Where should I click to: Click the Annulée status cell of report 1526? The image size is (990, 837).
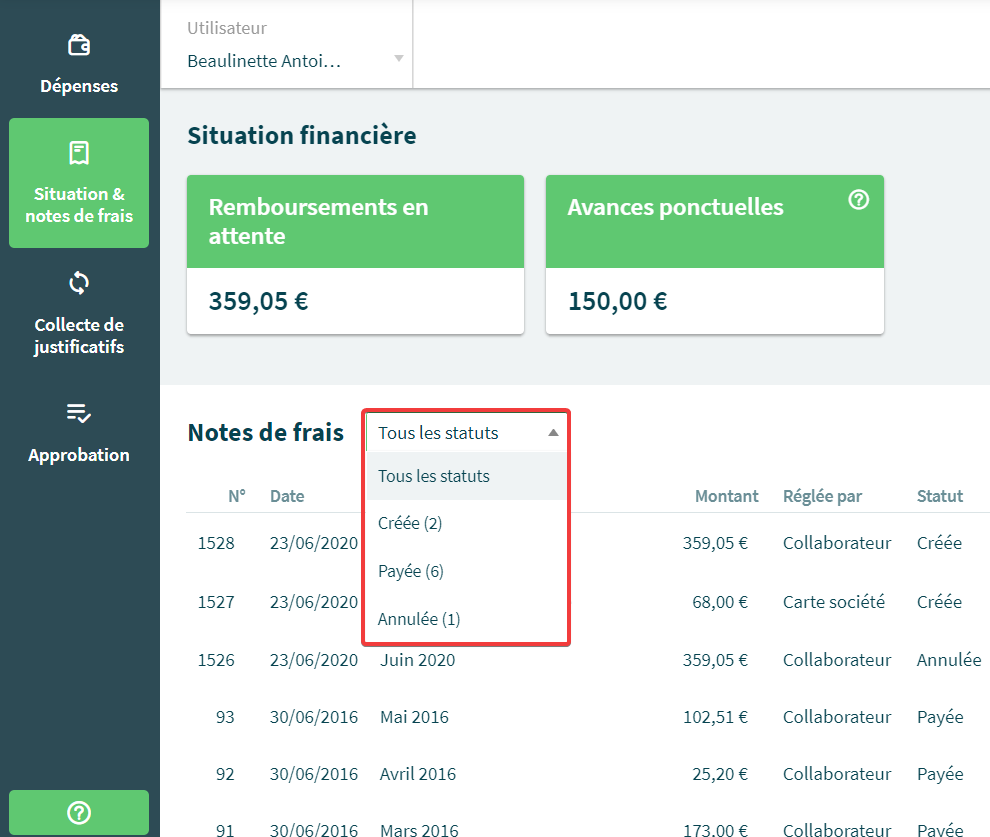[949, 660]
